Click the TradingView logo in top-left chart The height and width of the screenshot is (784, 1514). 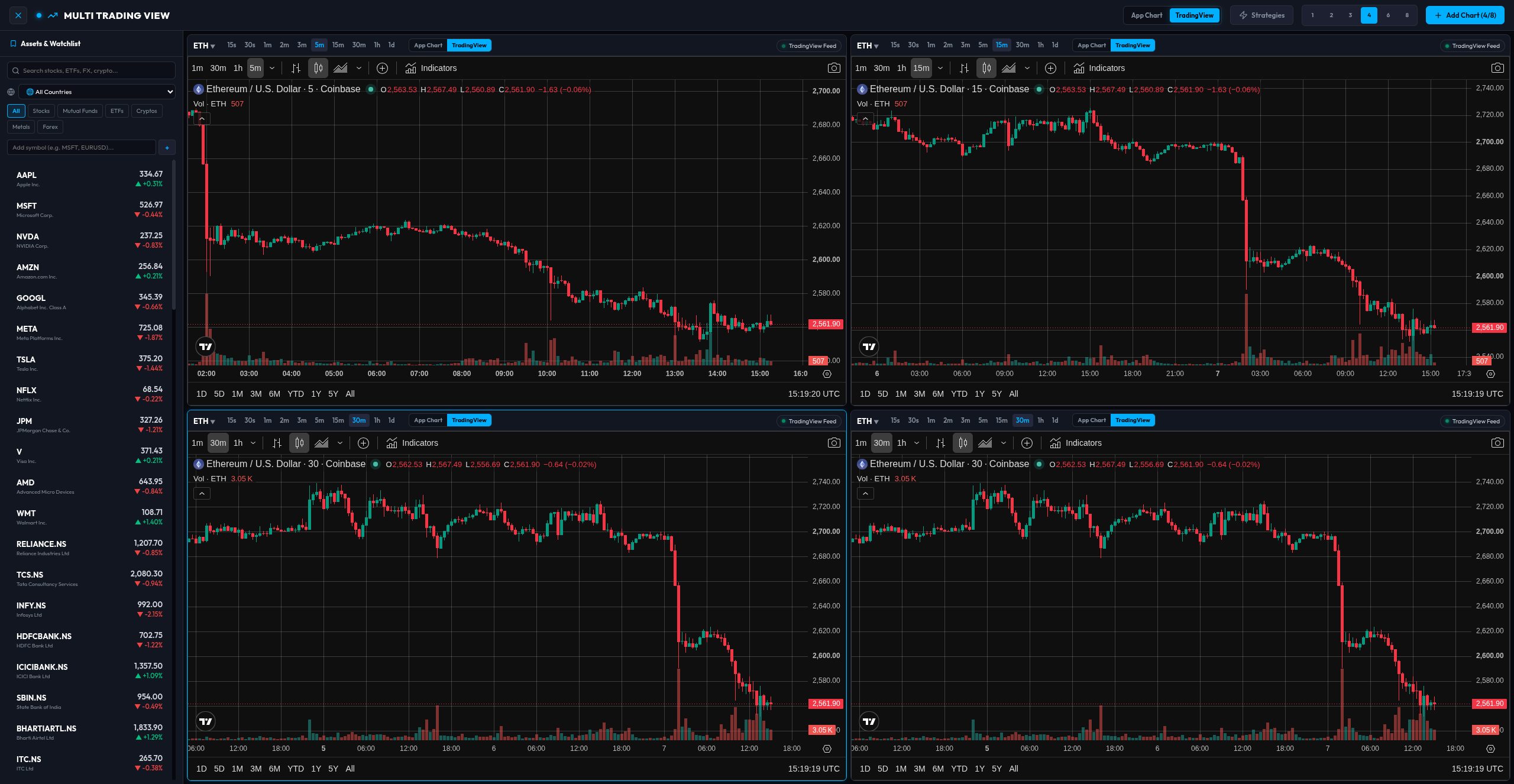206,346
